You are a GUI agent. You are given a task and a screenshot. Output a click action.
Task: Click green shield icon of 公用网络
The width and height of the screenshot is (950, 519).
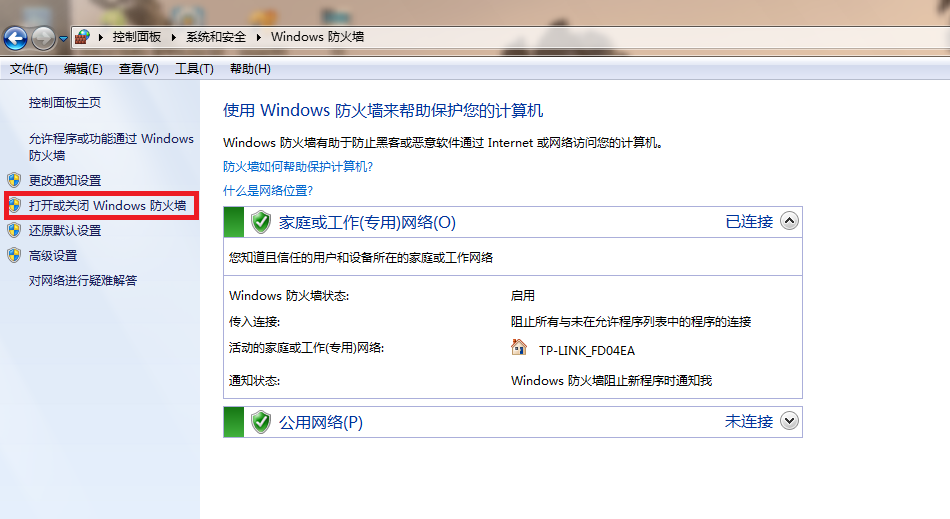(x=261, y=422)
